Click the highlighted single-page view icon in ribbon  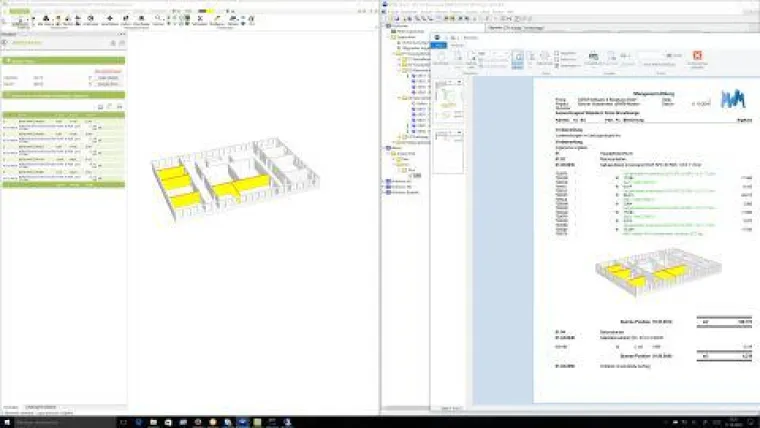pos(518,59)
